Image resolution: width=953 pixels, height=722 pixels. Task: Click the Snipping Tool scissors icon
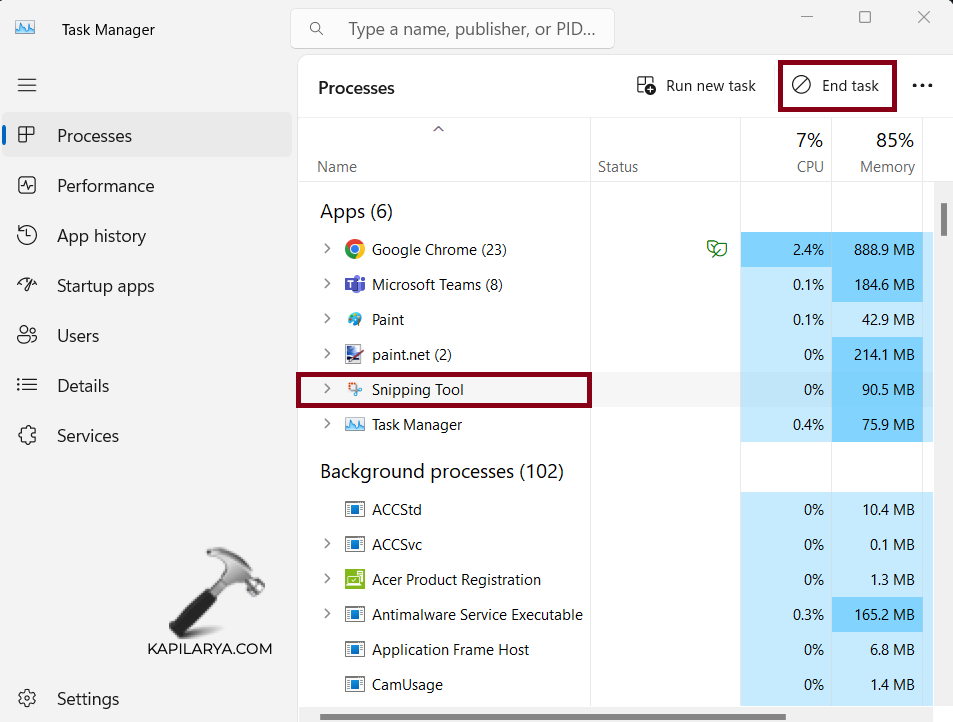point(354,389)
